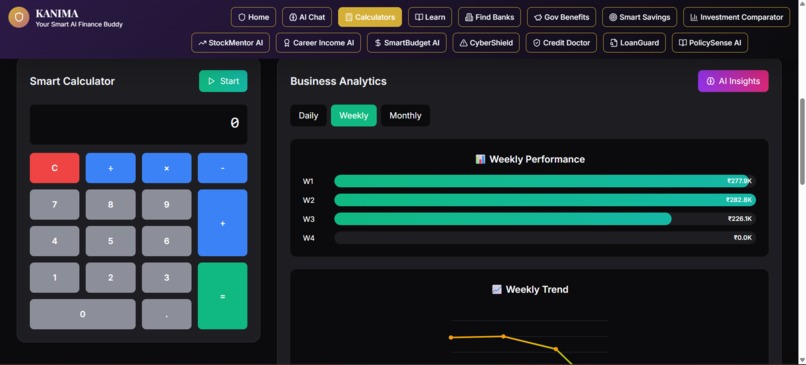Open SmartBudget AI tool

coord(407,43)
